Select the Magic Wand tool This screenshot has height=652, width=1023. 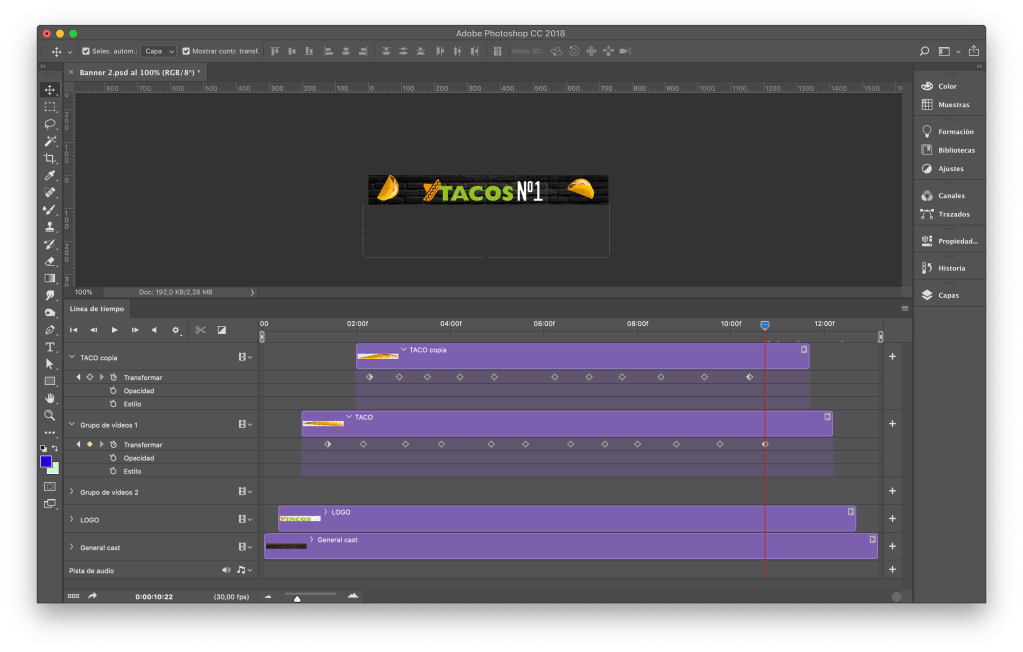click(50, 141)
